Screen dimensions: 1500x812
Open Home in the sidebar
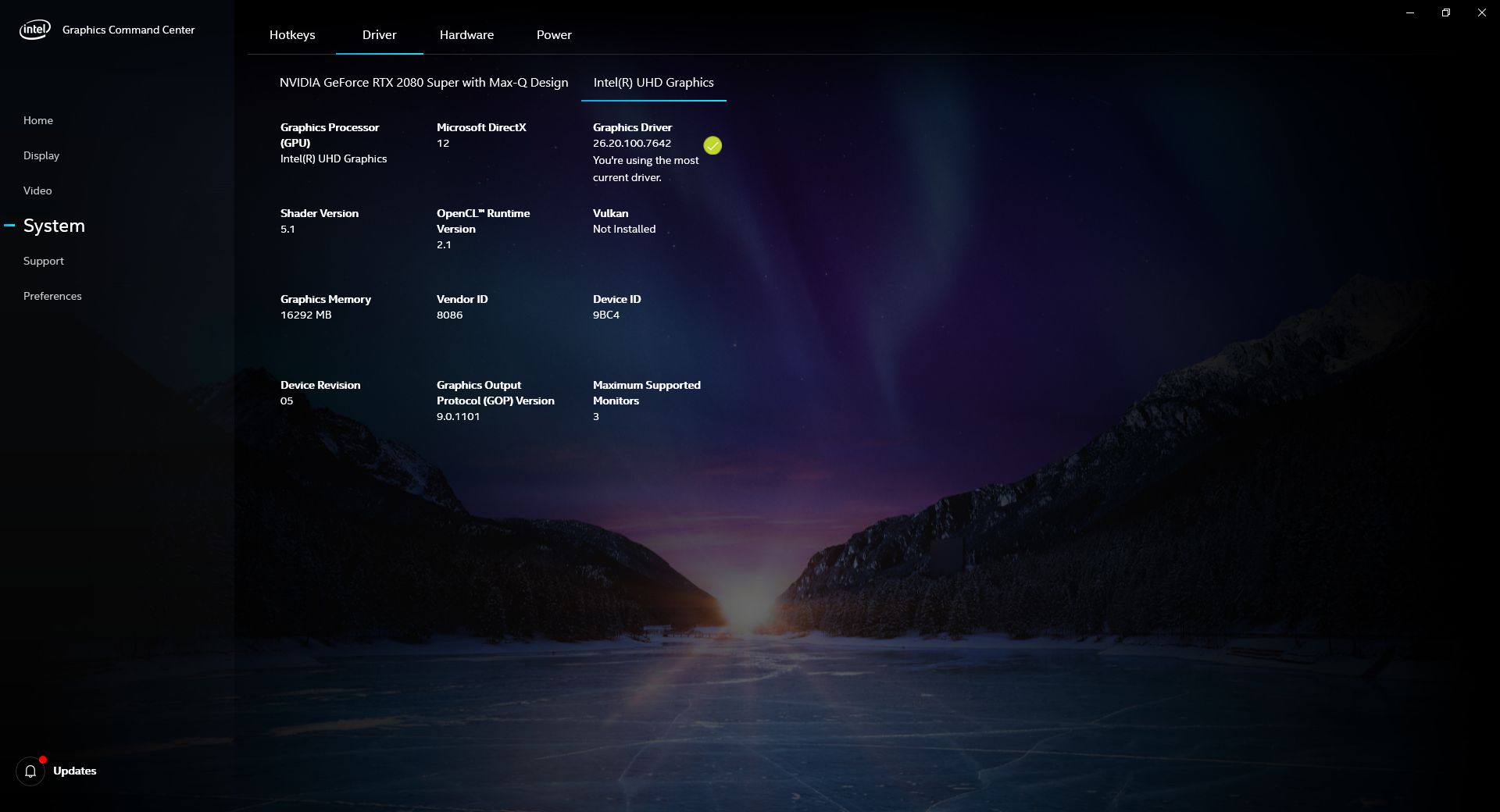click(38, 120)
